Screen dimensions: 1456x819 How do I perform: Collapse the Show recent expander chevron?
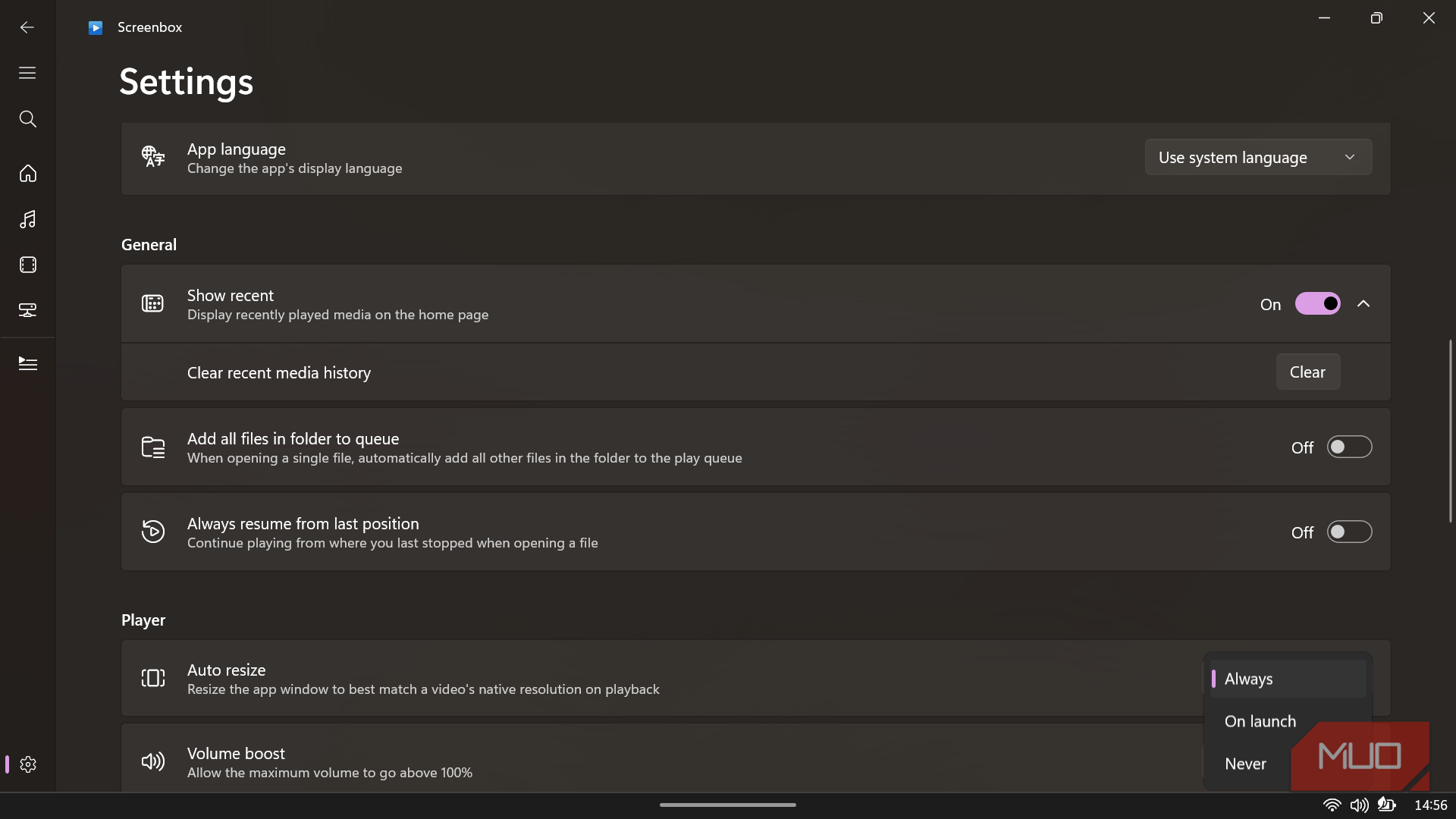tap(1363, 304)
